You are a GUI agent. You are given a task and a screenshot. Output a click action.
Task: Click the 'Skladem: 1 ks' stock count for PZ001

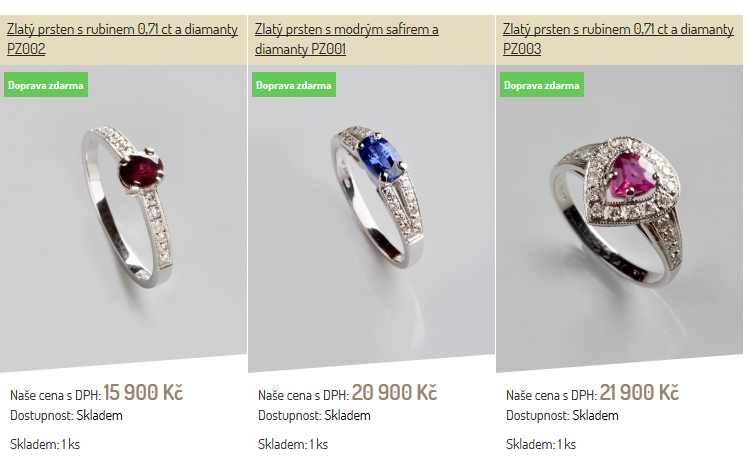[x=293, y=444]
